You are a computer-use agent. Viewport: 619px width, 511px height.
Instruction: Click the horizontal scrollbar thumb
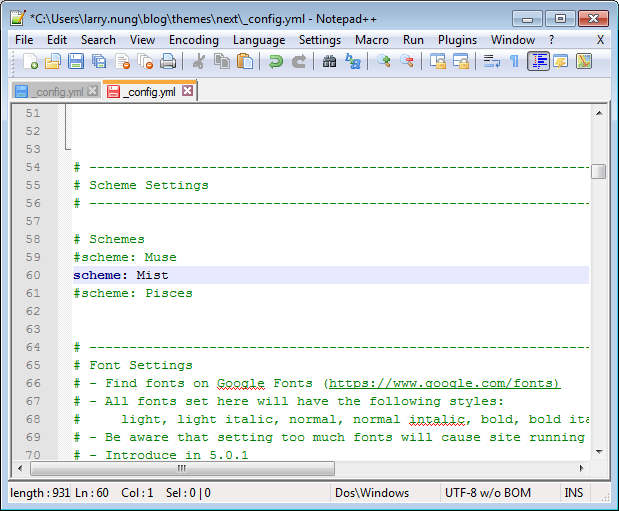tap(182, 468)
